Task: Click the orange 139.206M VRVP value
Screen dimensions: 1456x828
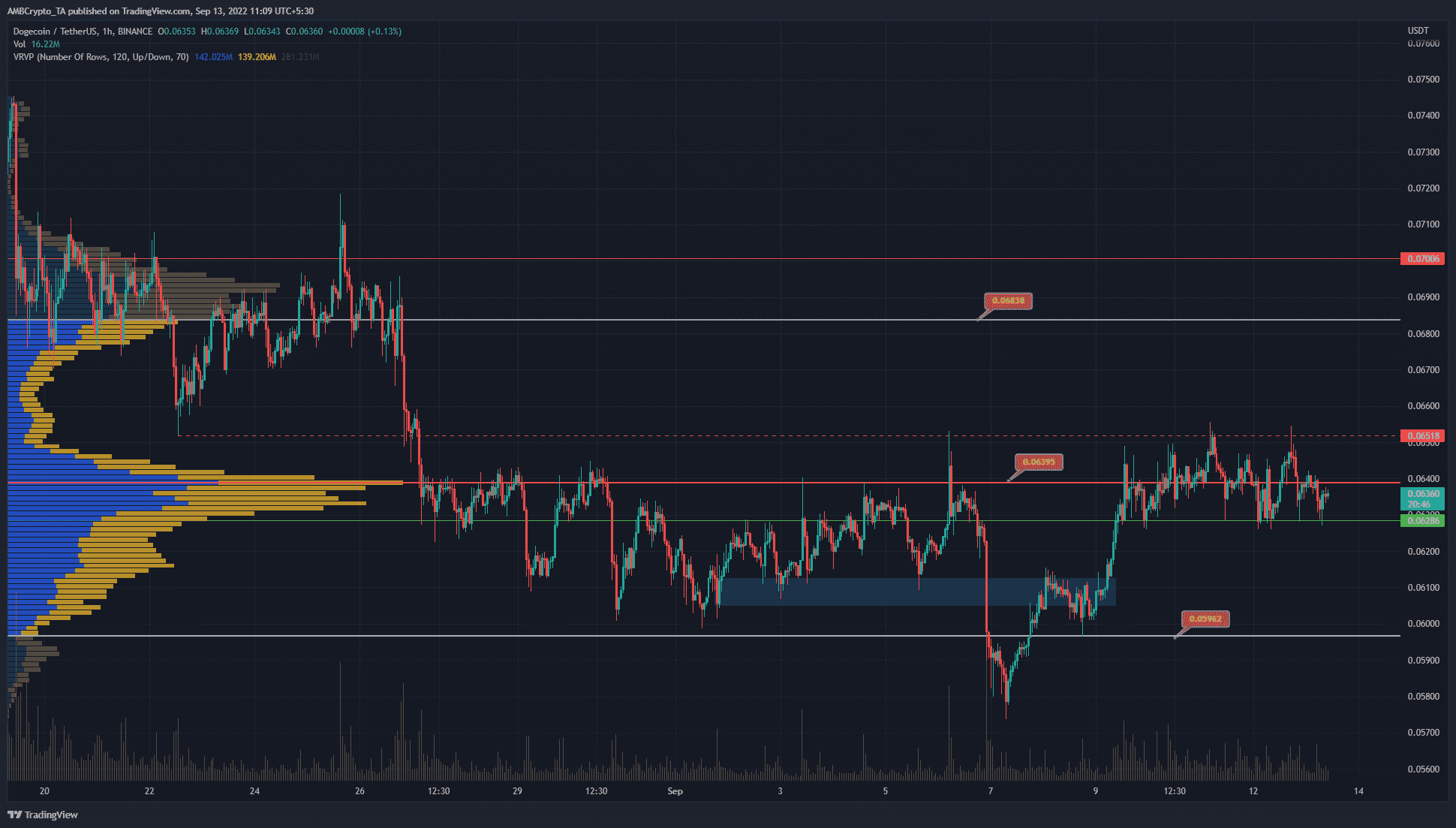Action: point(257,57)
